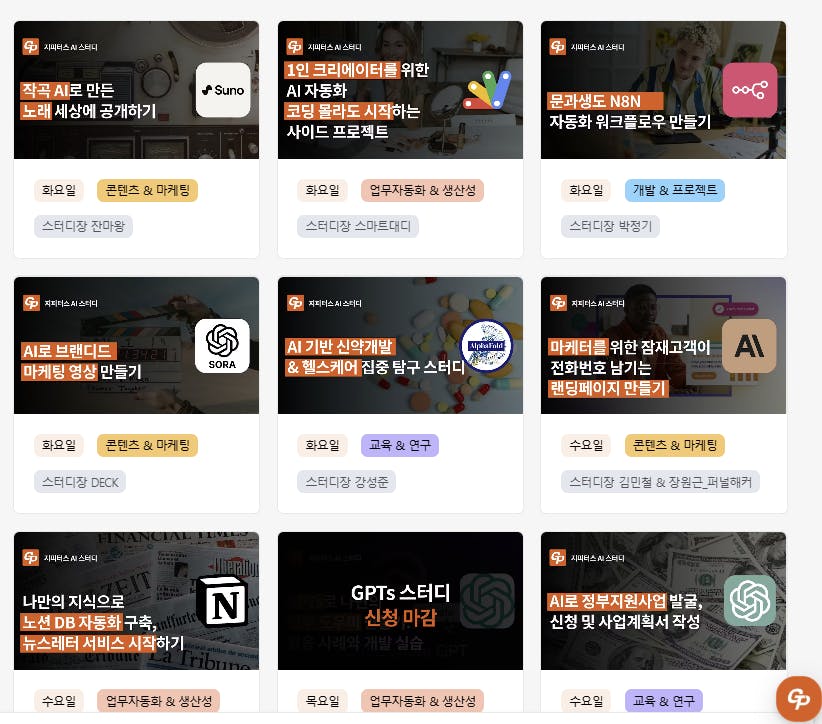Click the pink N8N workflow icon
This screenshot has height=724, width=822.
[750, 90]
